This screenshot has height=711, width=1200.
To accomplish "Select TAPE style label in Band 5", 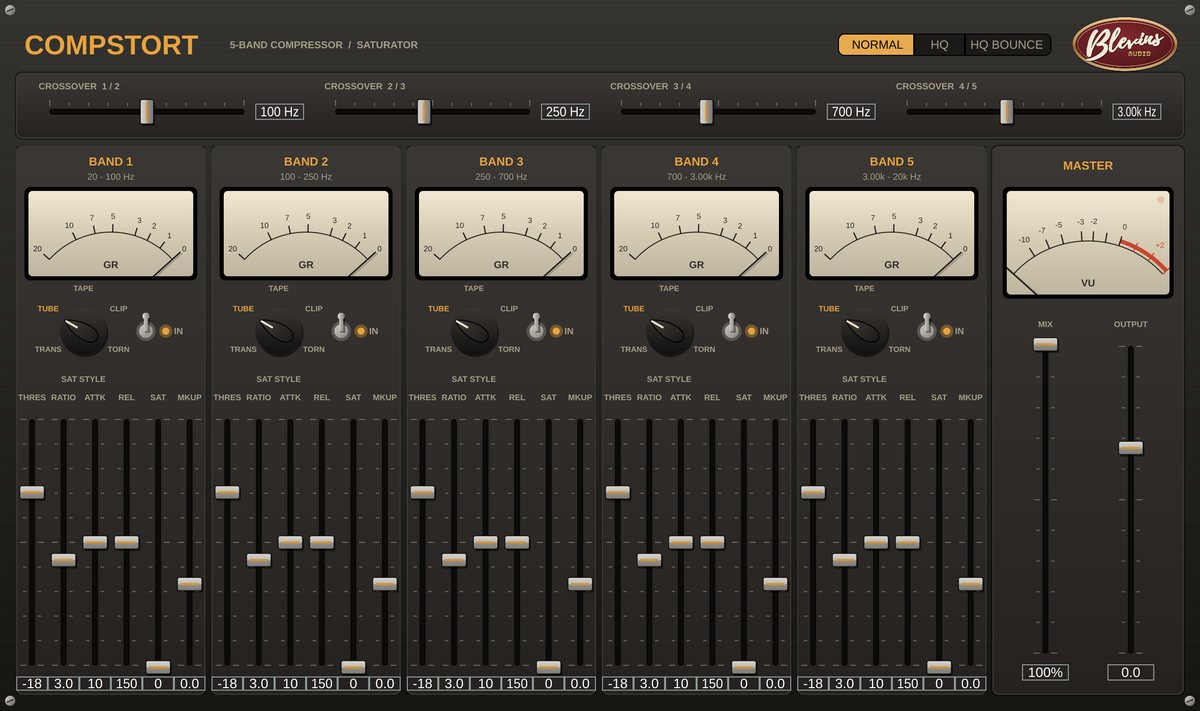I will coord(864,288).
